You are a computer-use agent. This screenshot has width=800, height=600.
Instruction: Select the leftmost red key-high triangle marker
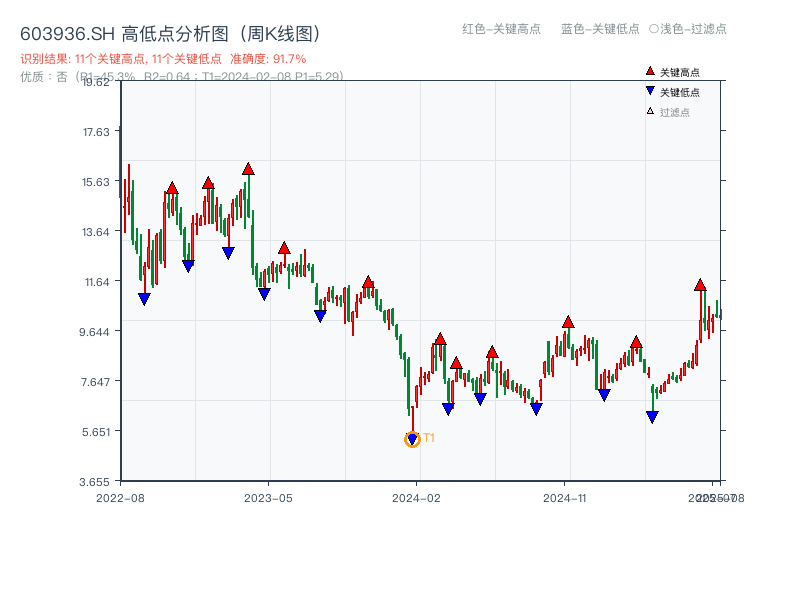point(172,188)
